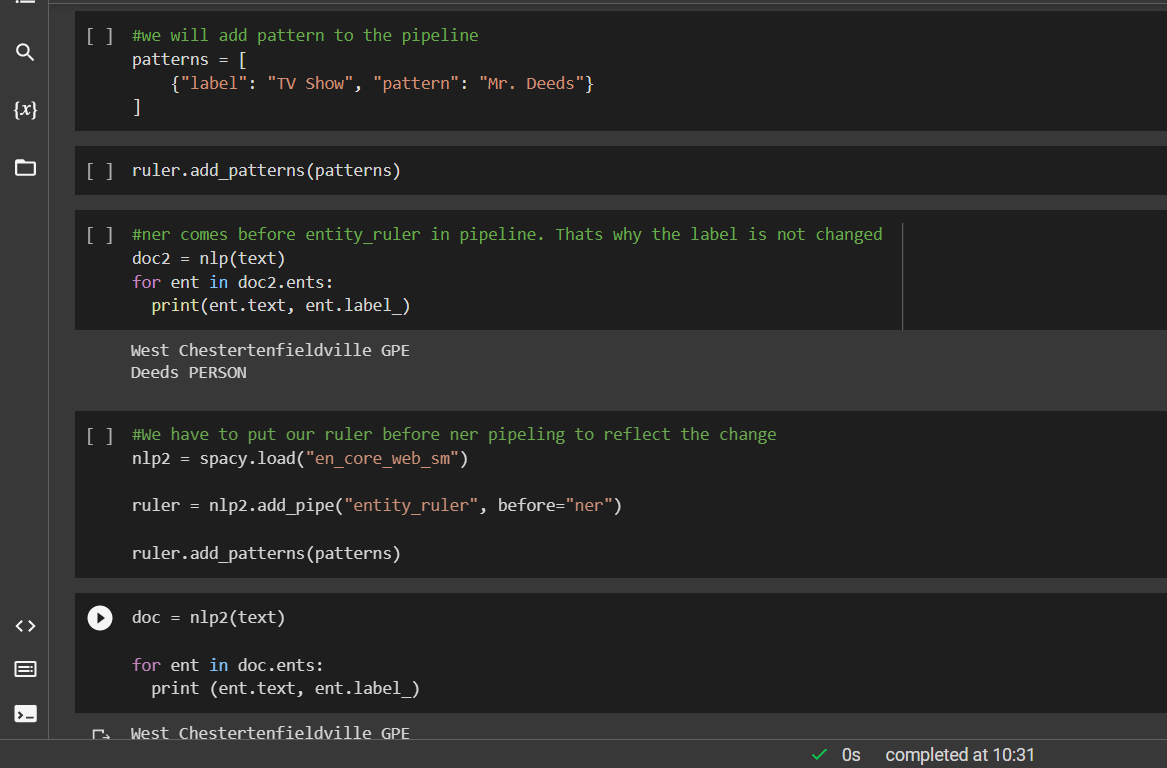Click the cell output toggle icon

100,735
